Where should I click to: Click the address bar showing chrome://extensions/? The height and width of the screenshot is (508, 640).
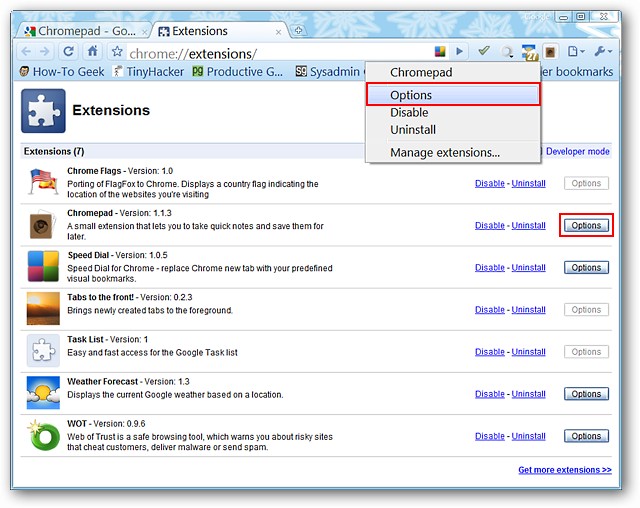[x=278, y=53]
